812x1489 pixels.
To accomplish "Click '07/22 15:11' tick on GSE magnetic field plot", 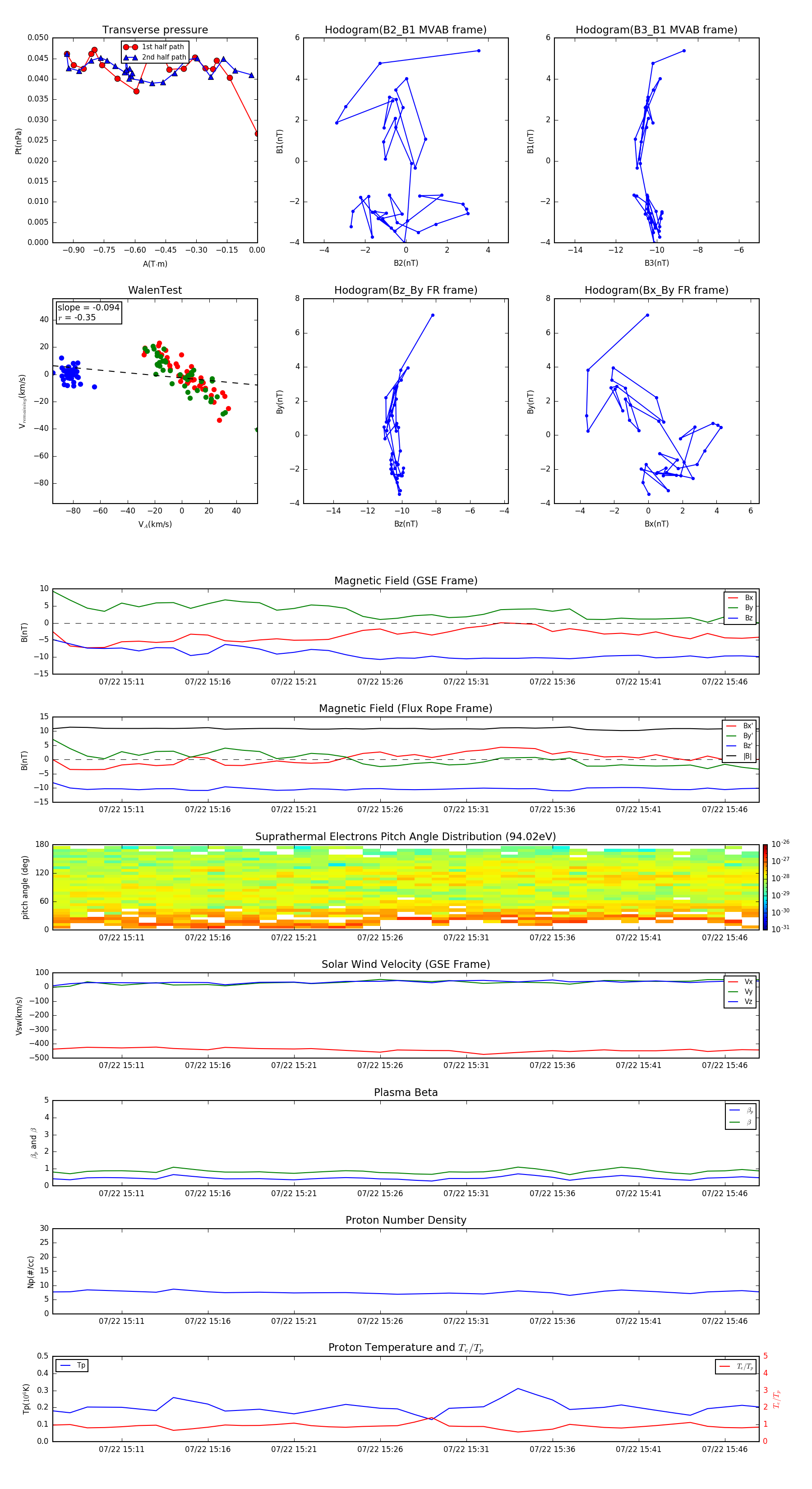I will (121, 682).
